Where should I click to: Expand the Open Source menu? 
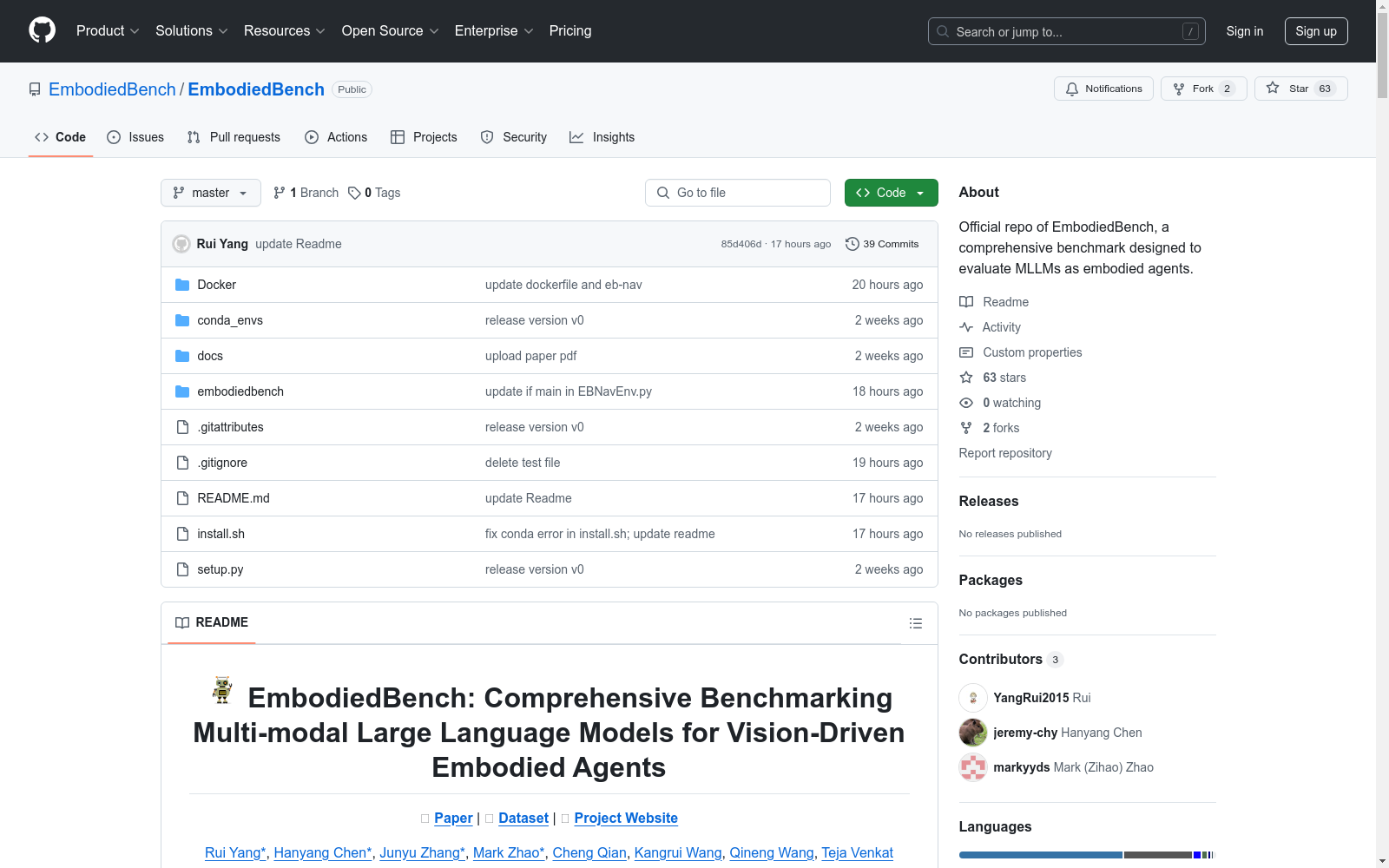point(391,30)
